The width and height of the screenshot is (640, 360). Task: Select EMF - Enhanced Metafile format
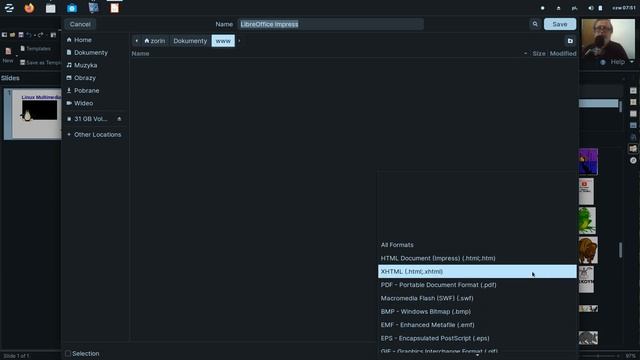pyautogui.click(x=477, y=325)
